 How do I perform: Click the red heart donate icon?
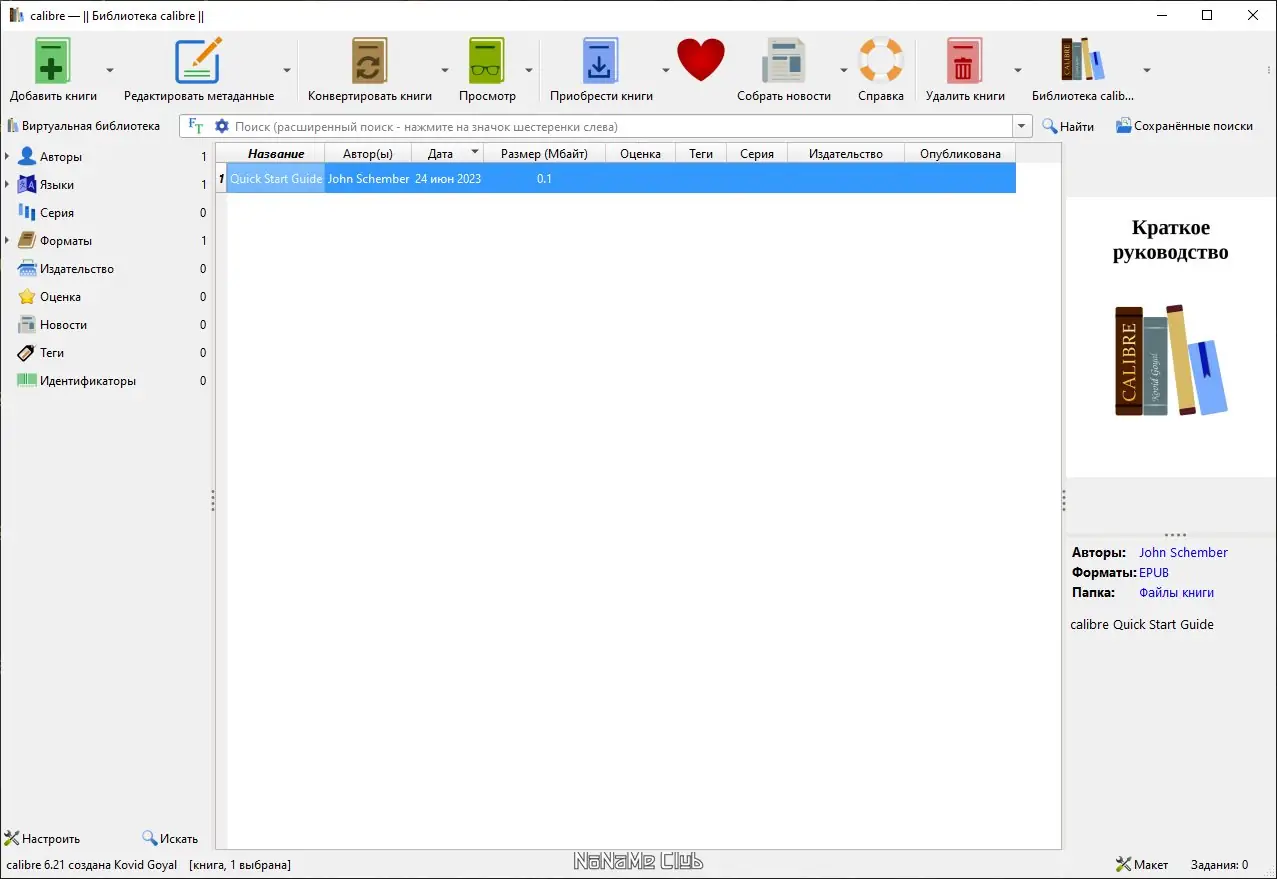tap(700, 60)
